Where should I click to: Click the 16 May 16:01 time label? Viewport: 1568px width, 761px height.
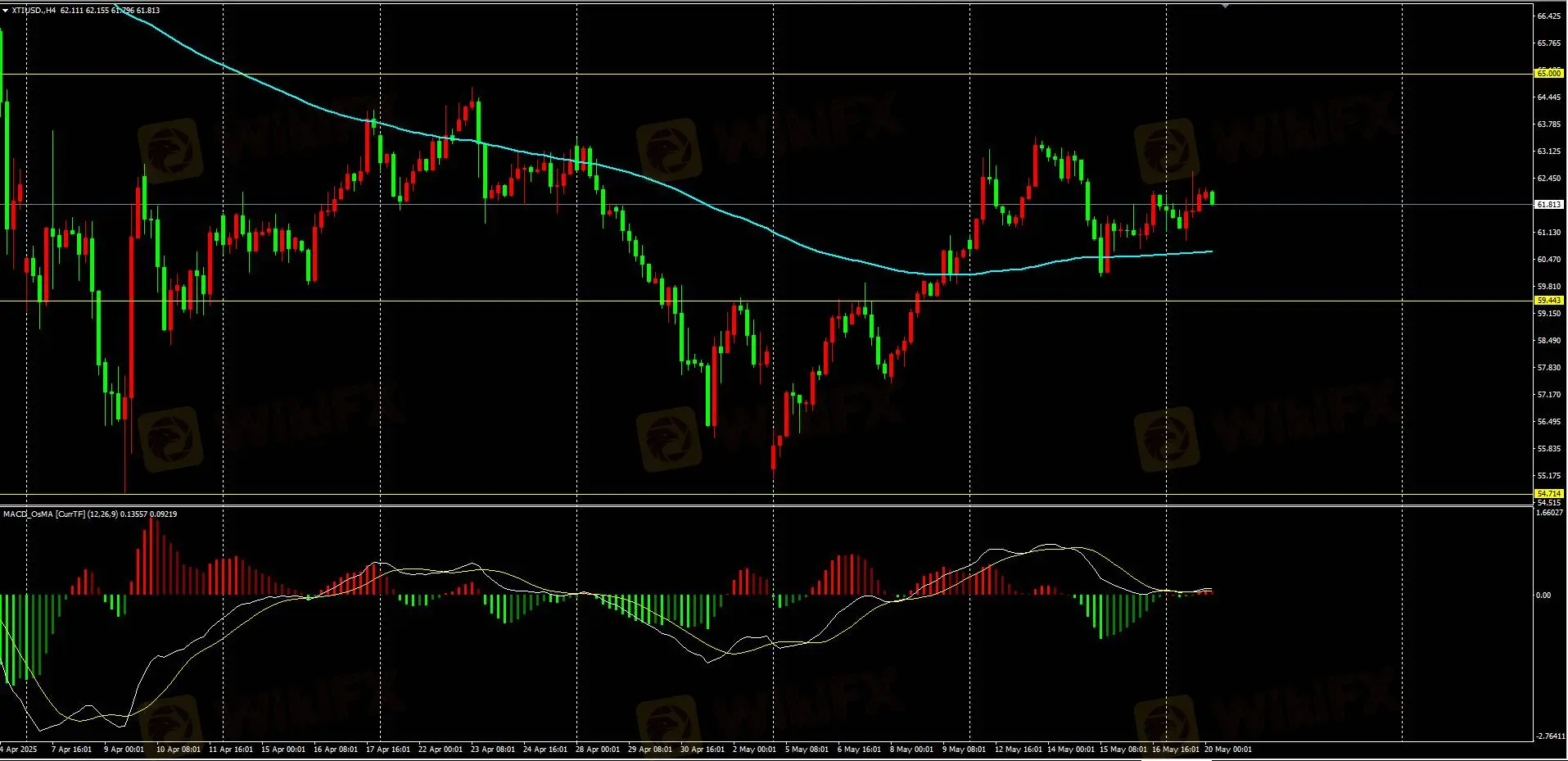[x=1176, y=750]
